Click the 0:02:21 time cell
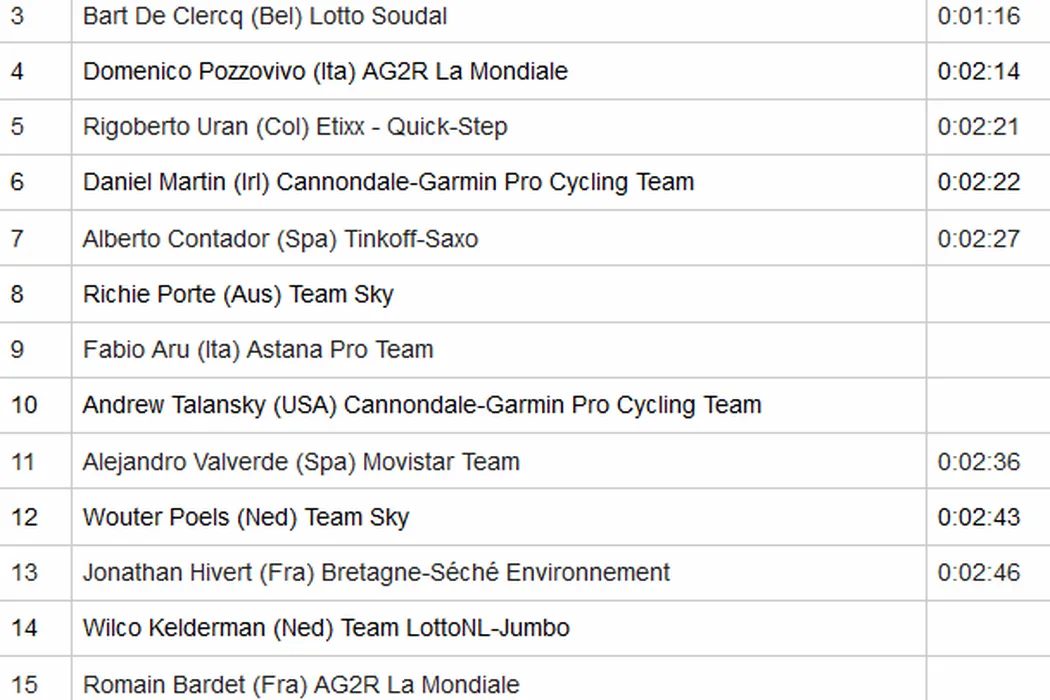The image size is (1050, 700). click(x=979, y=127)
